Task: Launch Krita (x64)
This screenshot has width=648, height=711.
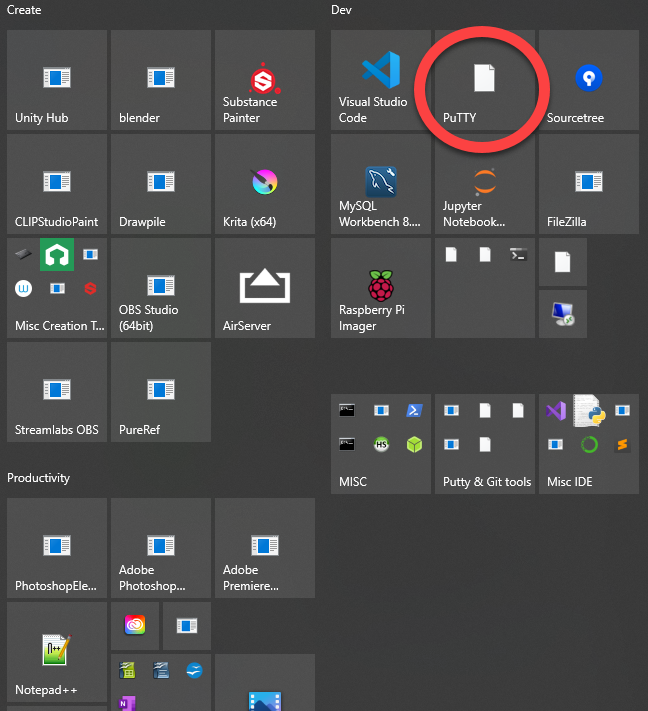Action: pyautogui.click(x=265, y=184)
